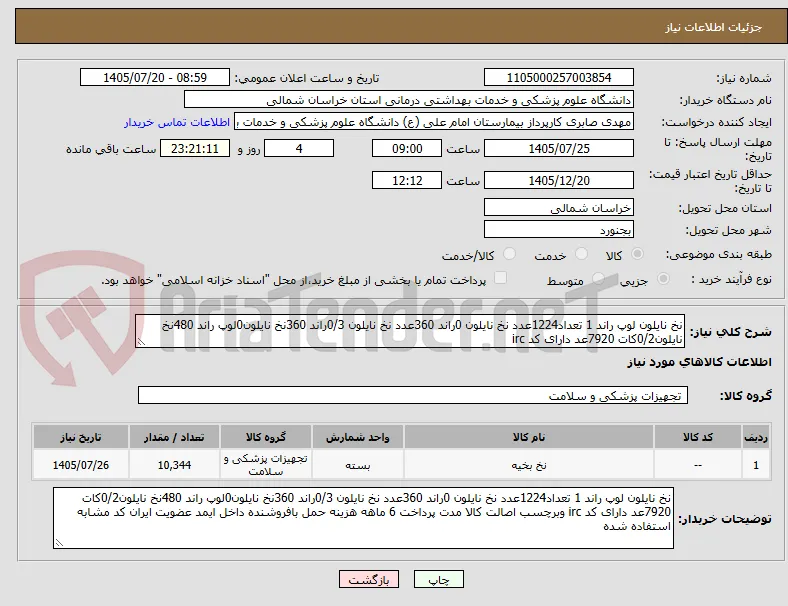Click the resize grip of description textarea
The height and width of the screenshot is (606, 788).
pos(141,342)
